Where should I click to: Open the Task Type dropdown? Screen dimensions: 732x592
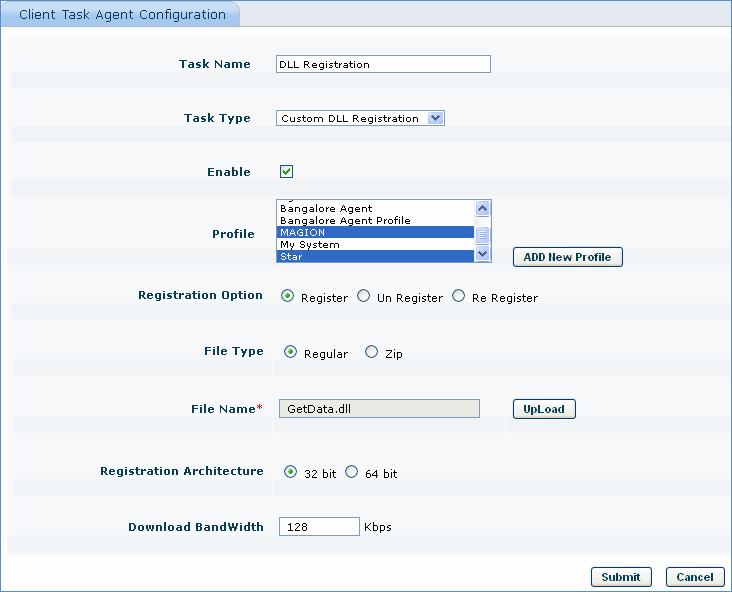pyautogui.click(x=360, y=118)
